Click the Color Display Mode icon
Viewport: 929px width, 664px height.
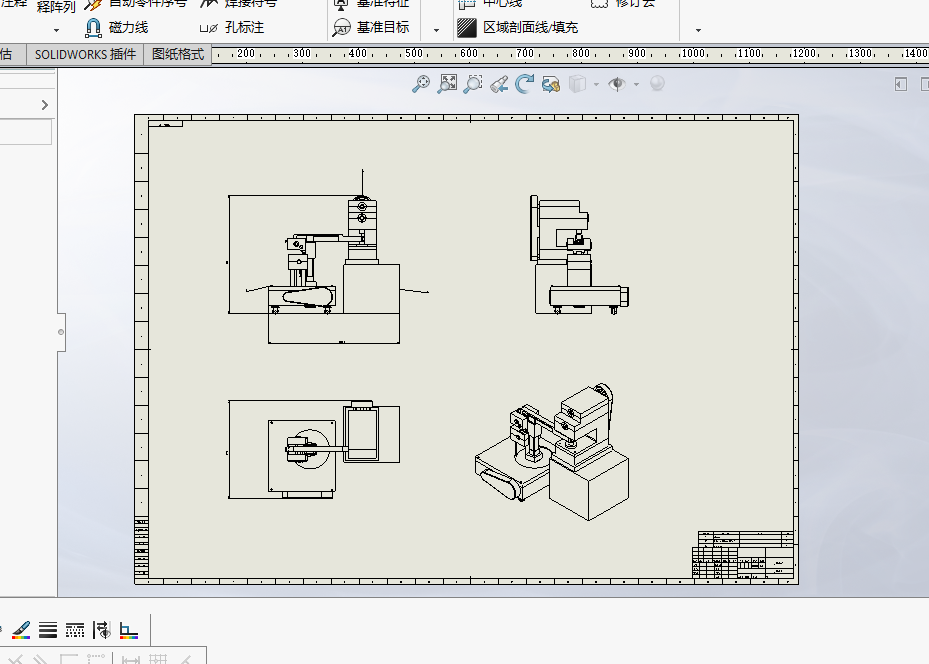129,630
